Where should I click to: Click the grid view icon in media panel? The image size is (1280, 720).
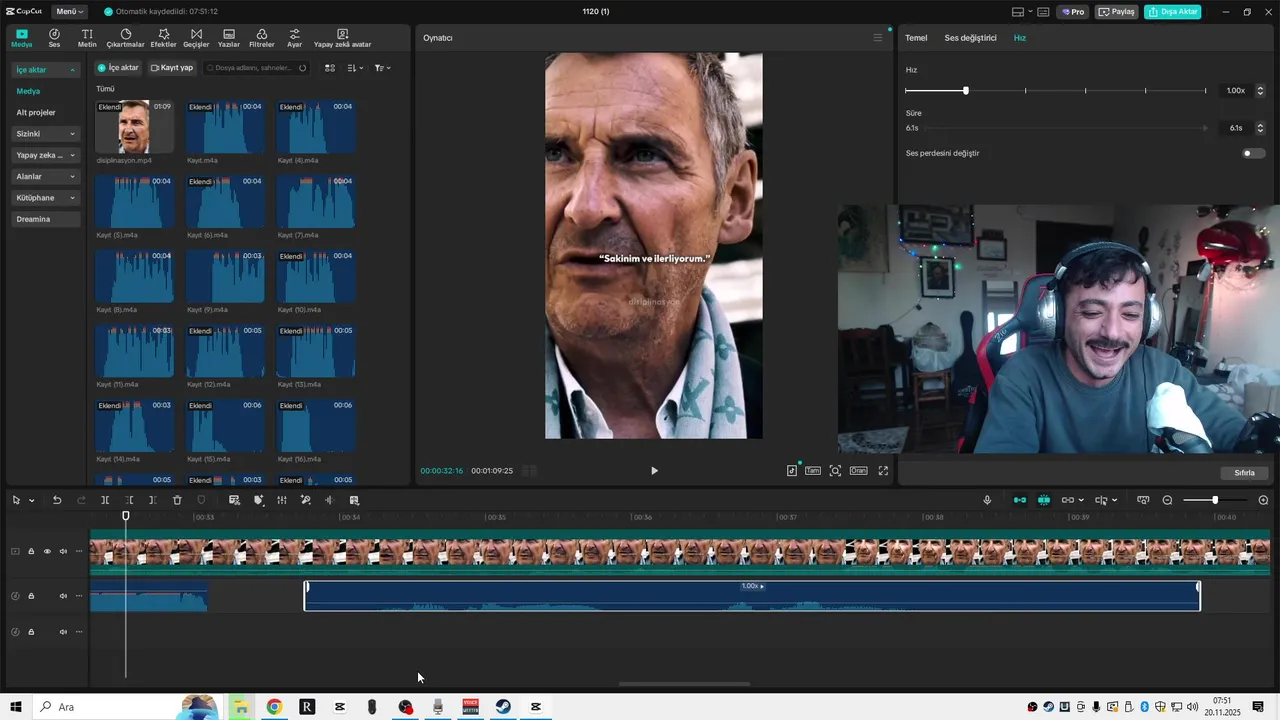330,68
